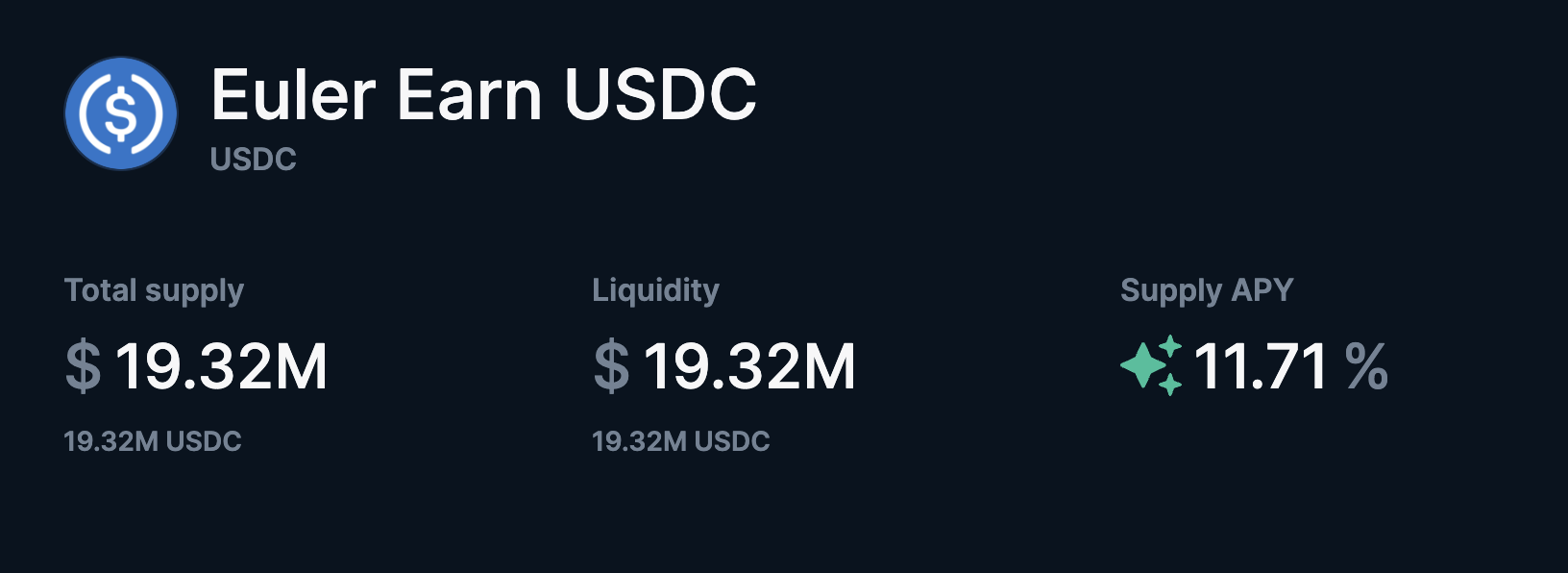Select the 19.32M USDC text under Total supply
The image size is (1568, 573).
[x=153, y=441]
